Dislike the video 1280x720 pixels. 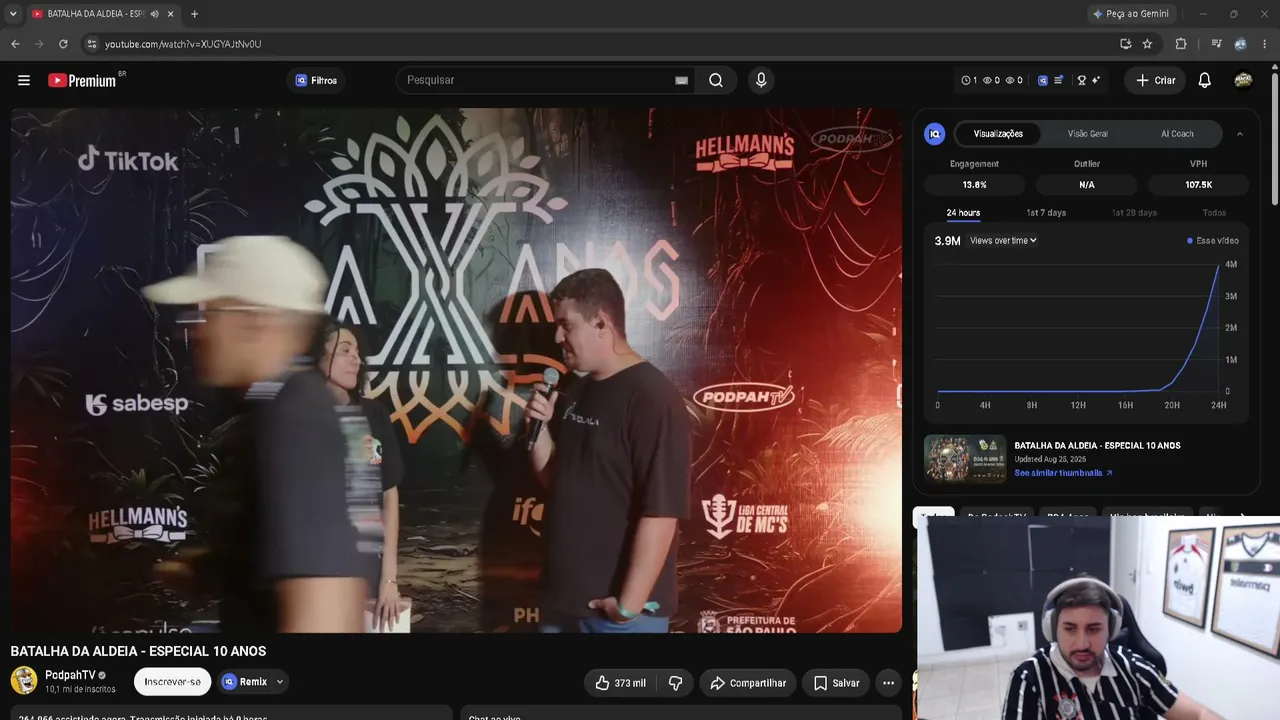pos(675,683)
